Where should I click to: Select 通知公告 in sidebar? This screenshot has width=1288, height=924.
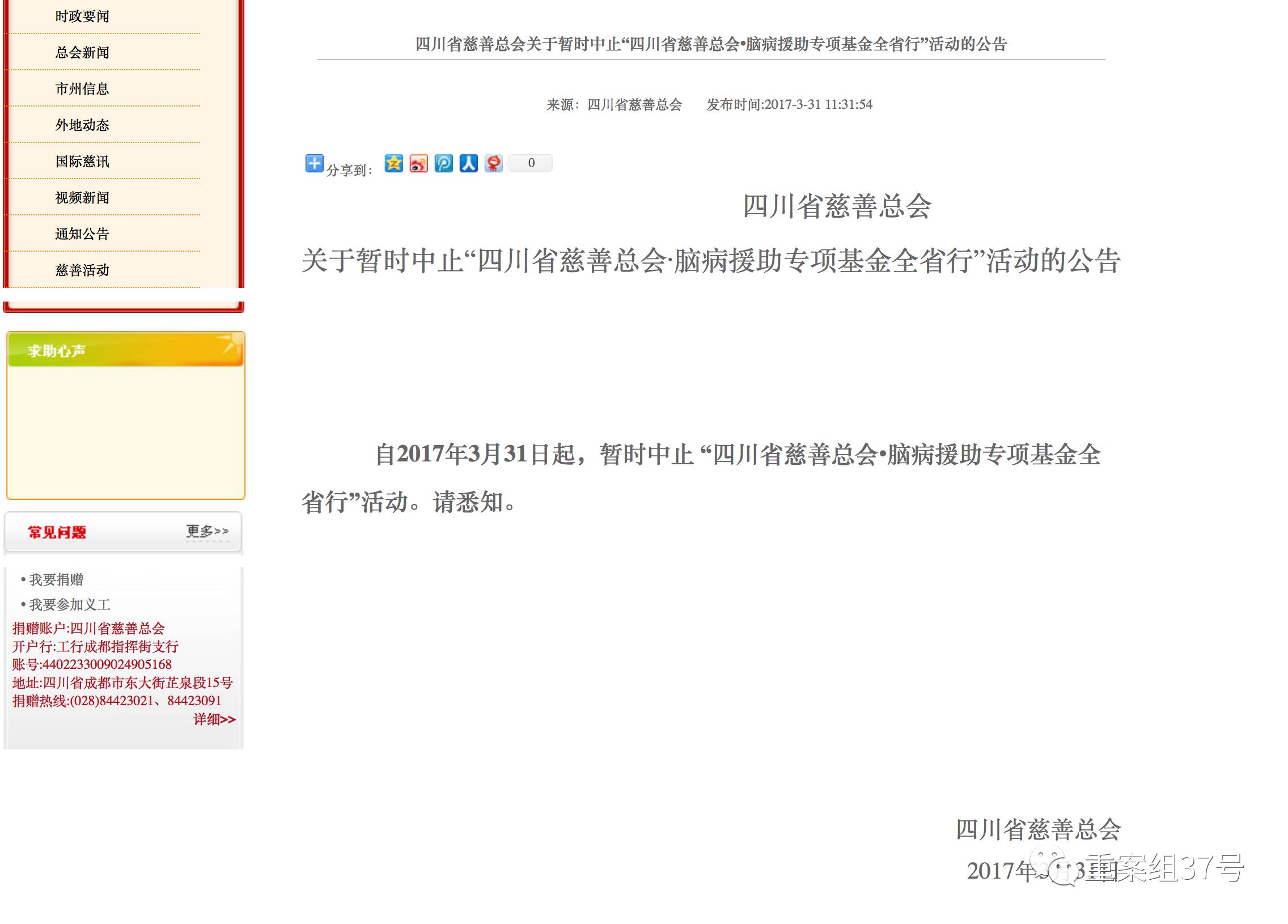(x=82, y=234)
